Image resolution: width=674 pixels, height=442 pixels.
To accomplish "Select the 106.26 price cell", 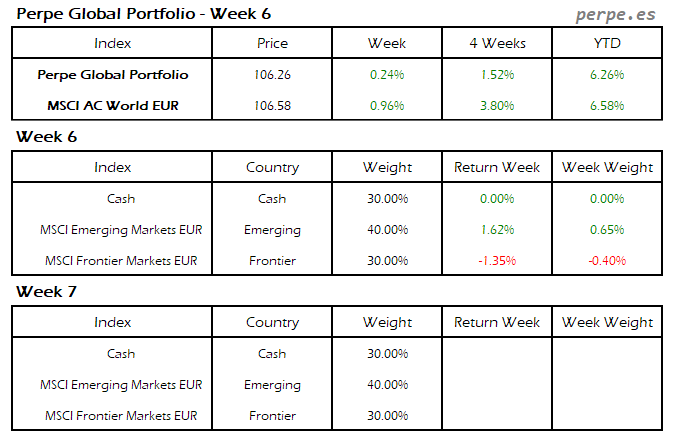I will 272,75.
